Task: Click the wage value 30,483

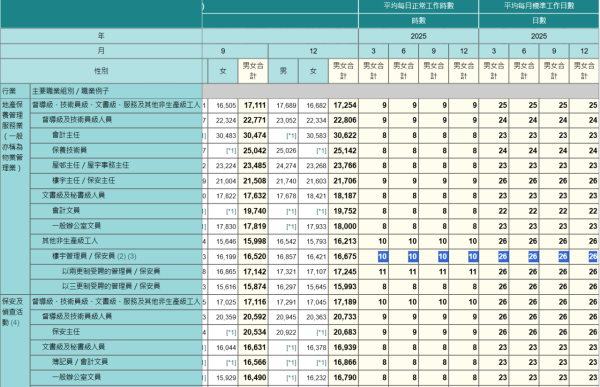Action: pyautogui.click(x=226, y=136)
